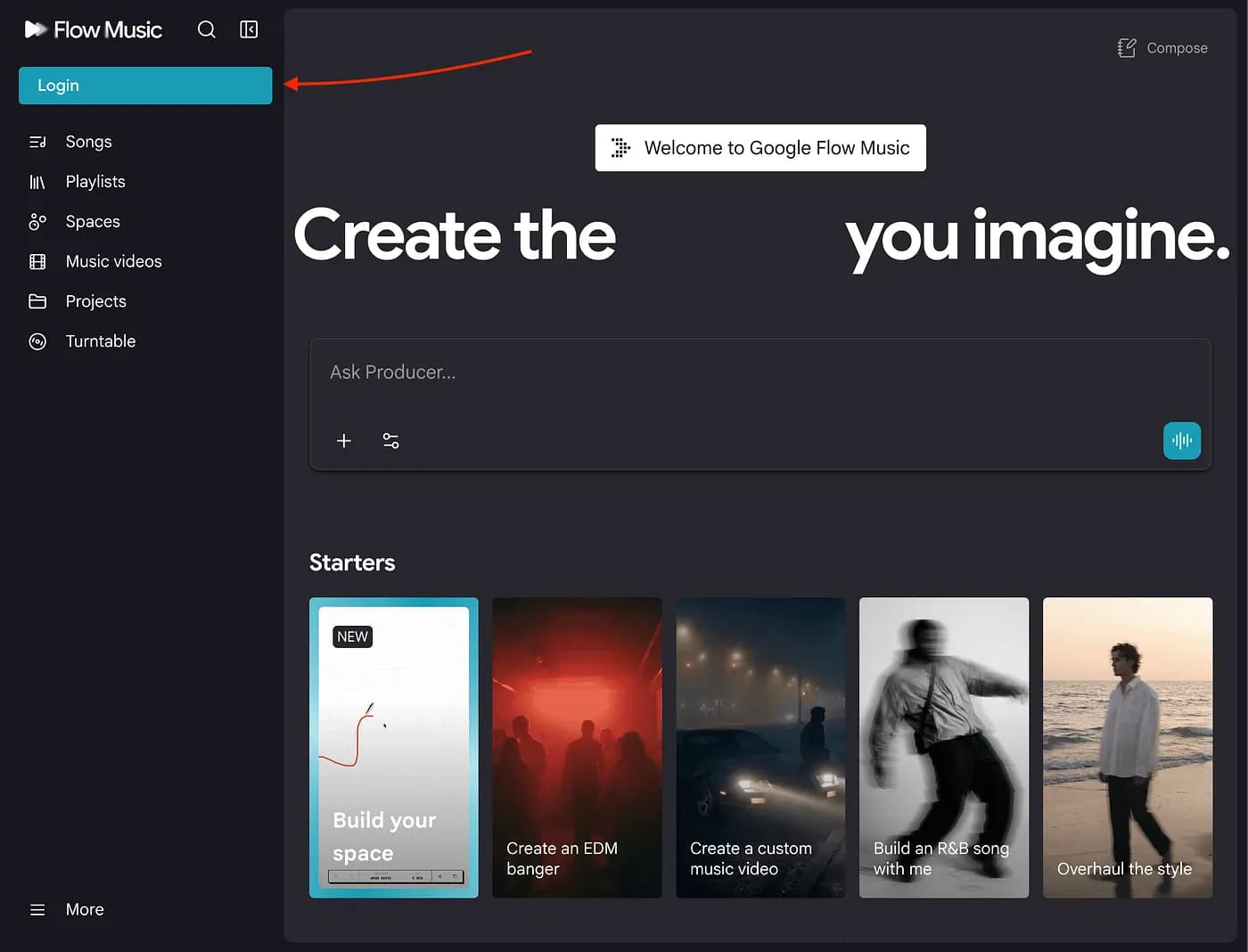The height and width of the screenshot is (952, 1248).
Task: Open the Turntable page
Action: [x=101, y=341]
